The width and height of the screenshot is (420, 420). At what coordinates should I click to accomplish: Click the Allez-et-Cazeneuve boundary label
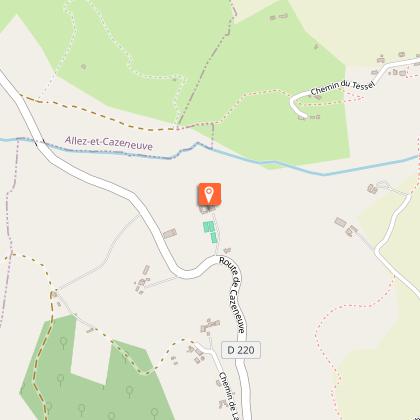(109, 143)
